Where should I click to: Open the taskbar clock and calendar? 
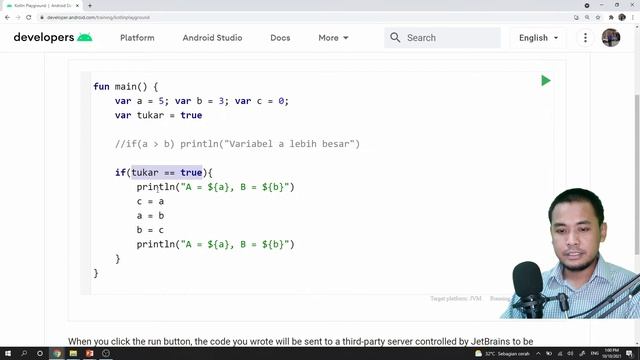coord(611,353)
